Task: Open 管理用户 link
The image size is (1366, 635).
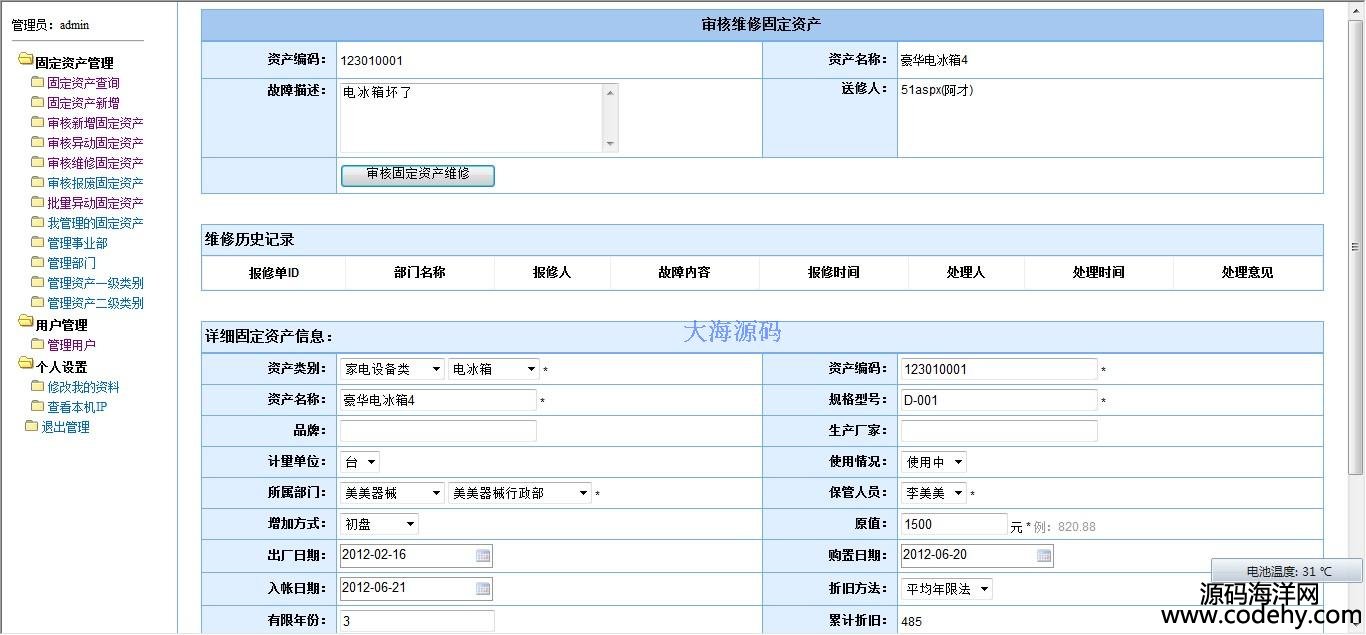Action: click(71, 345)
